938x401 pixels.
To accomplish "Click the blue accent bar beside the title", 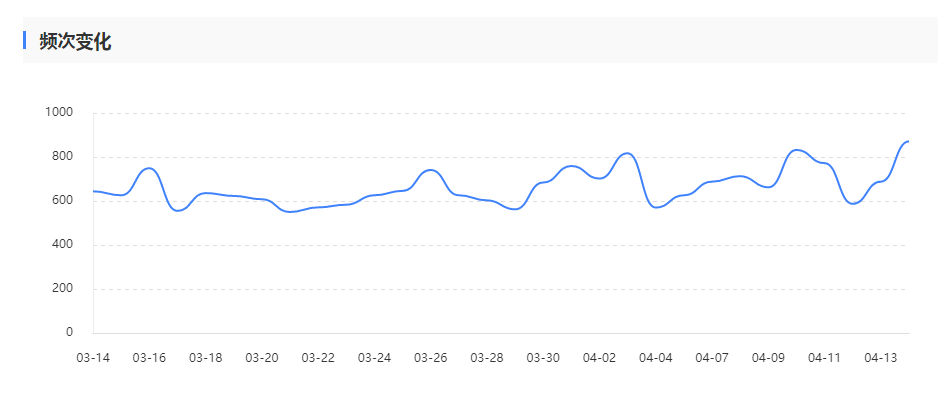I will pyautogui.click(x=24, y=40).
